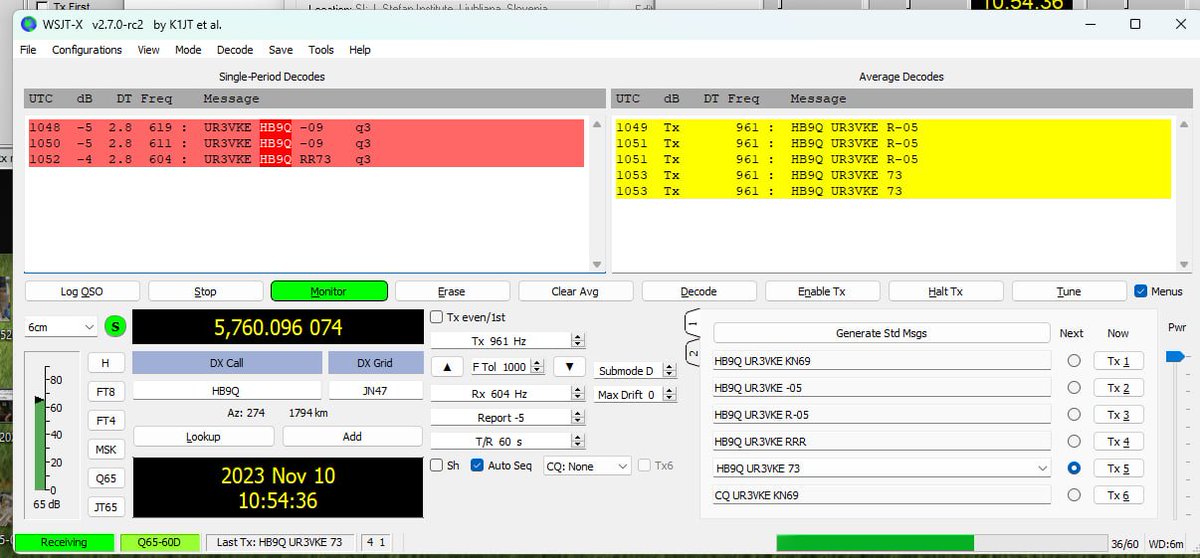
Task: Open the View menu
Action: (x=148, y=50)
